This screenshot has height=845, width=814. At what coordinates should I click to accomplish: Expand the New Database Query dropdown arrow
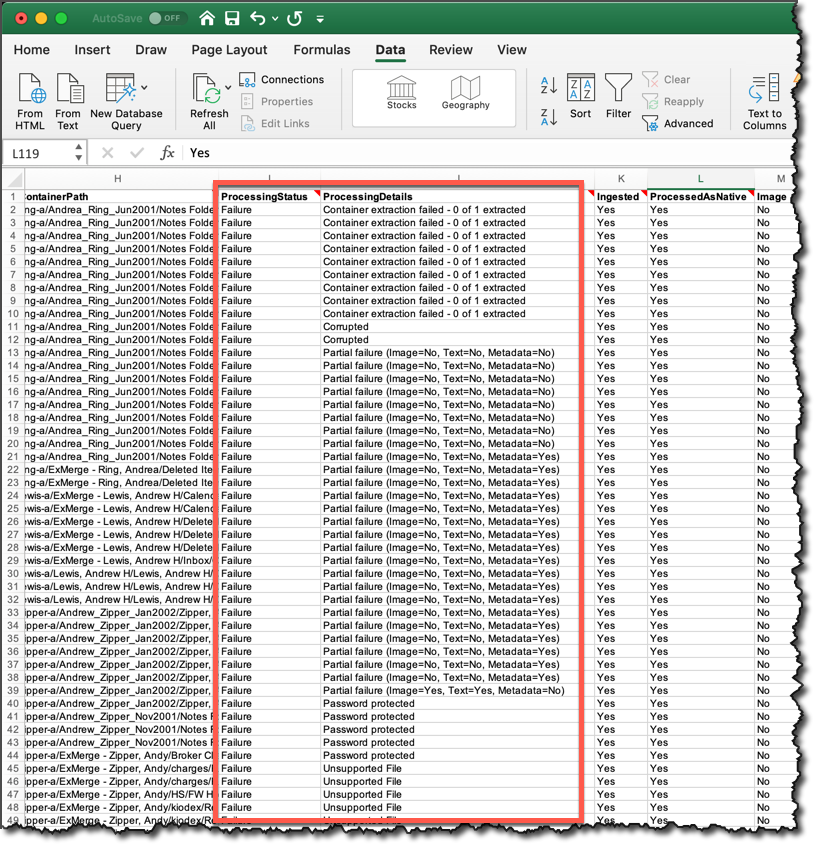[144, 87]
